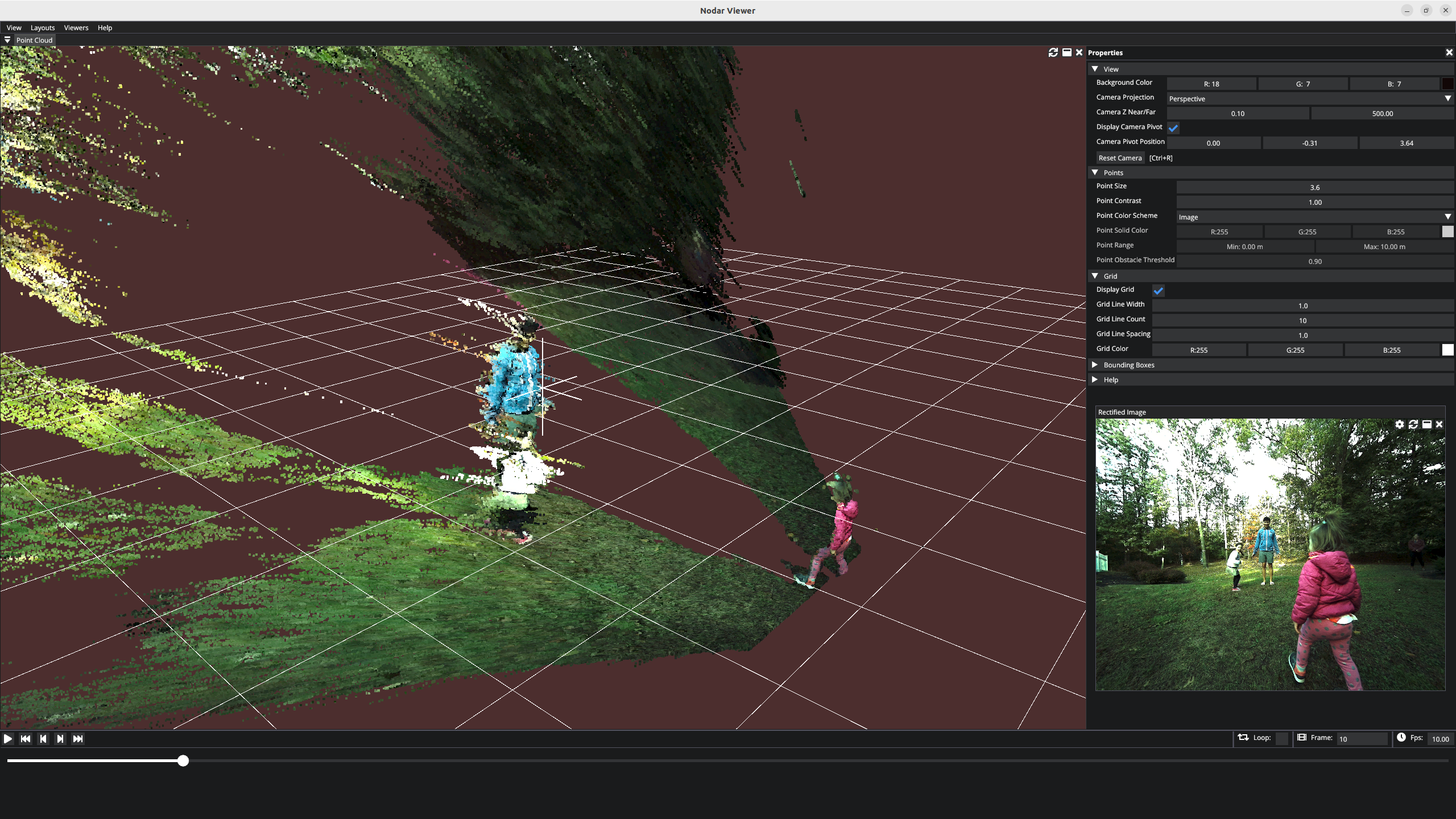Click the Rectified Image settings gear icon

(x=1400, y=424)
